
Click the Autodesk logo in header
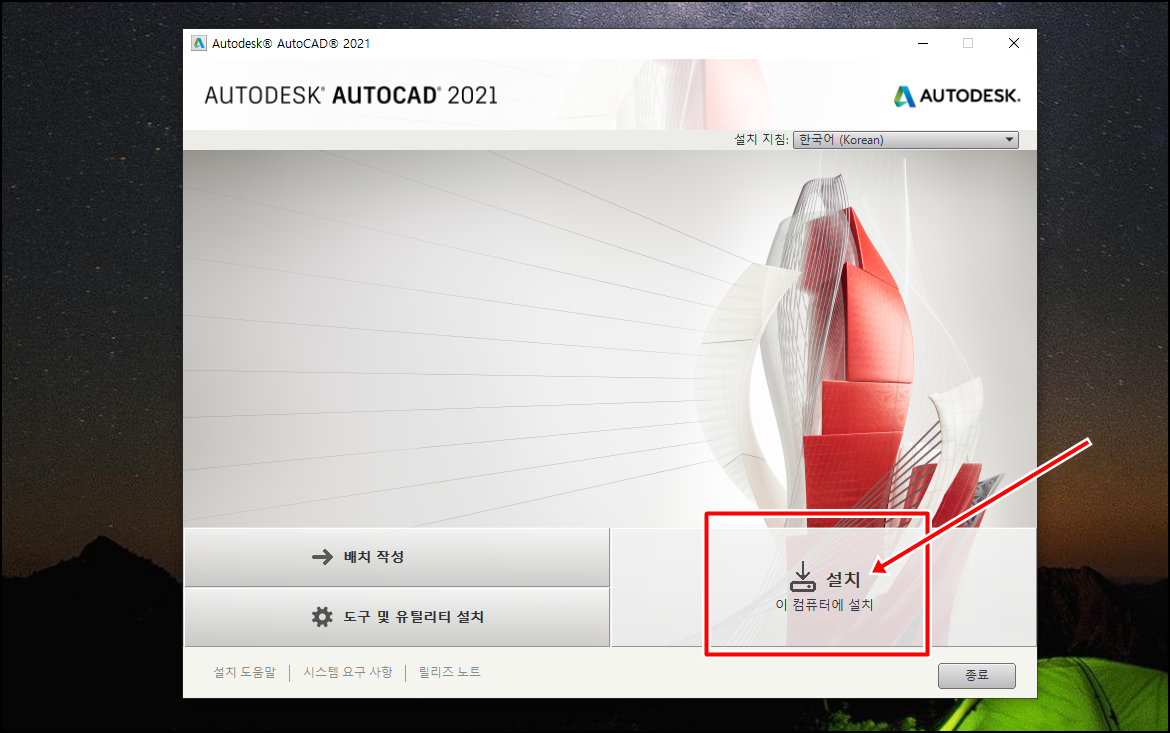(957, 96)
